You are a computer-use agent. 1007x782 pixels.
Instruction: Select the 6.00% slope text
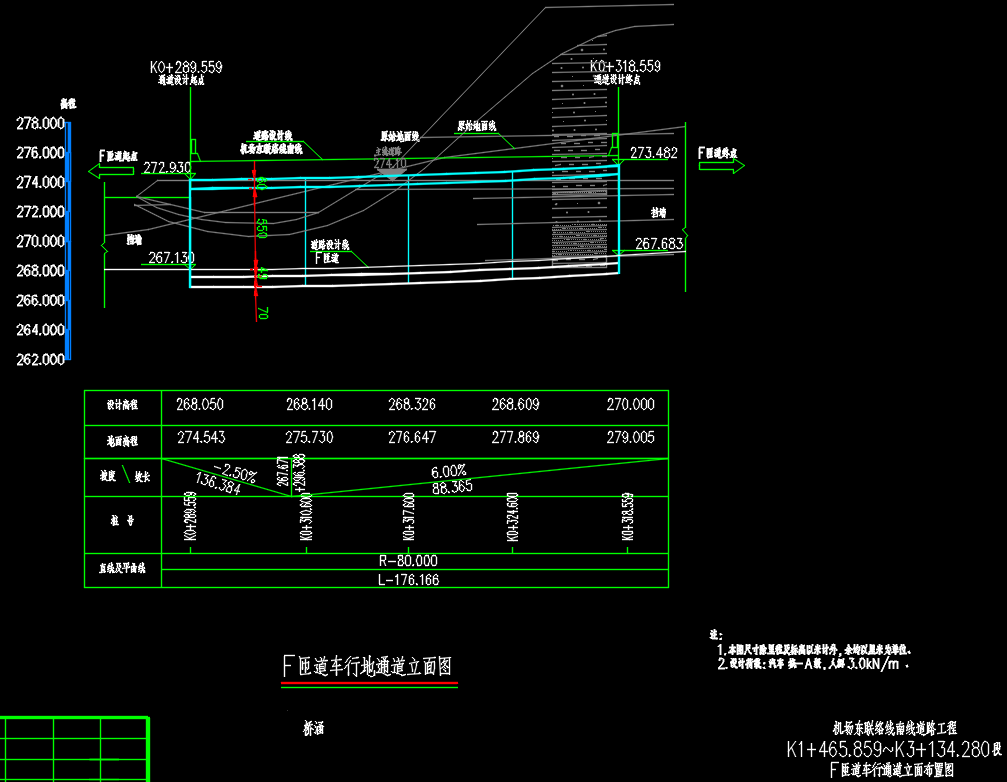pyautogui.click(x=449, y=471)
